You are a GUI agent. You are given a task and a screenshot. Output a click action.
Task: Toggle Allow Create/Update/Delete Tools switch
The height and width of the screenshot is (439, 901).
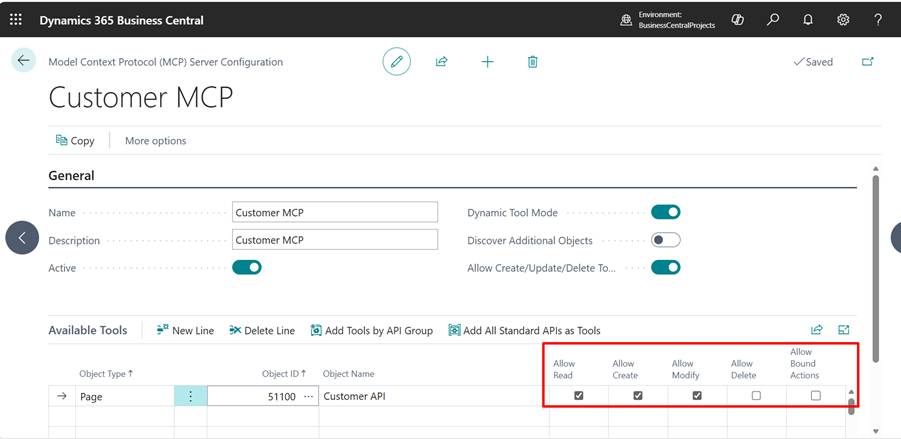click(x=665, y=267)
